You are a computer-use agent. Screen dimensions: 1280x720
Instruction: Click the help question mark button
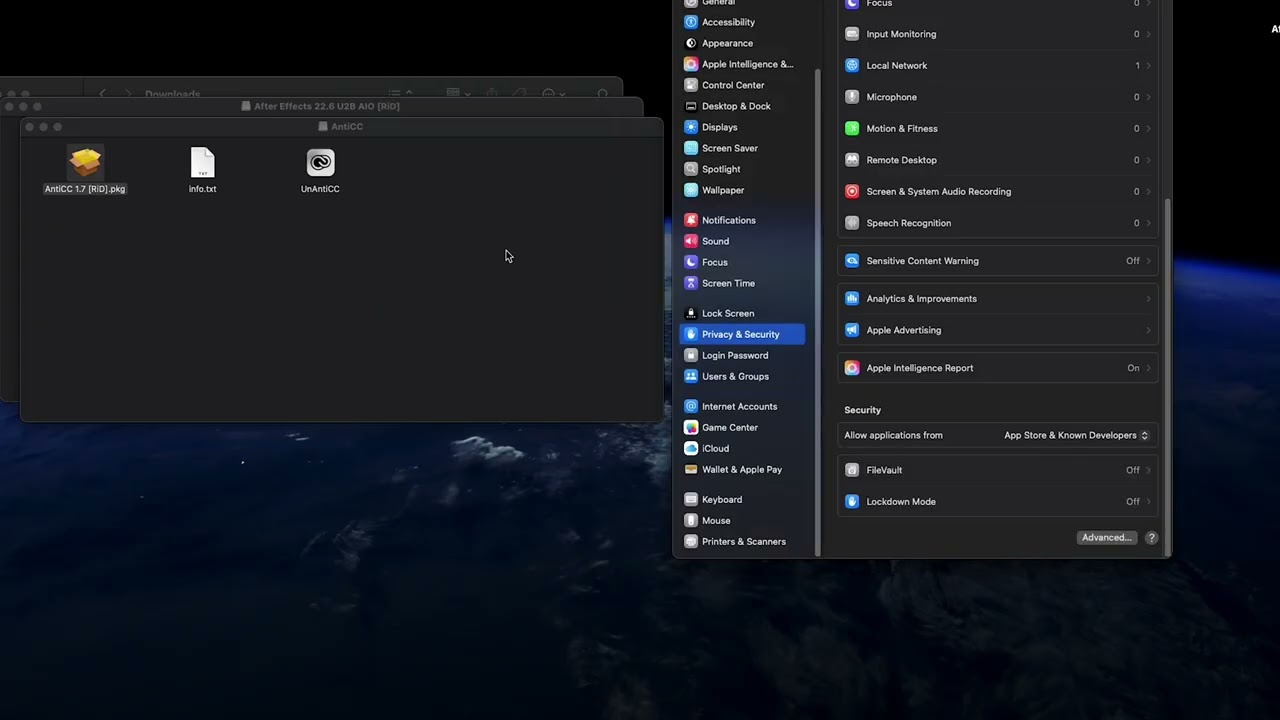[1151, 537]
